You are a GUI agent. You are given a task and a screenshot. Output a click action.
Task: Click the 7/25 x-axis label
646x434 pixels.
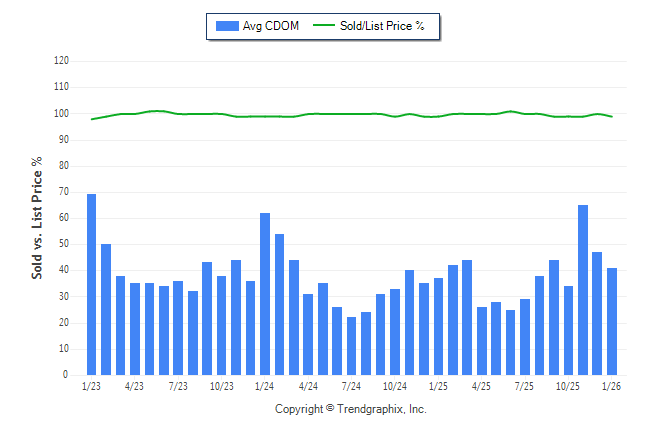pyautogui.click(x=525, y=386)
